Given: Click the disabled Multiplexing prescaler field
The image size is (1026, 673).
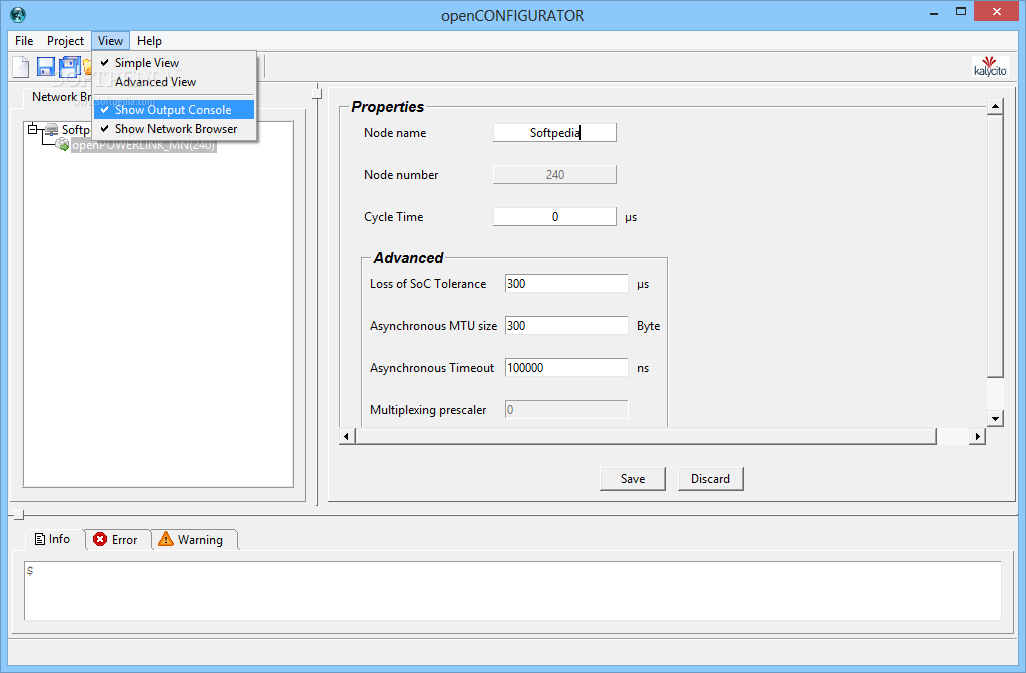Looking at the screenshot, I should coord(567,409).
